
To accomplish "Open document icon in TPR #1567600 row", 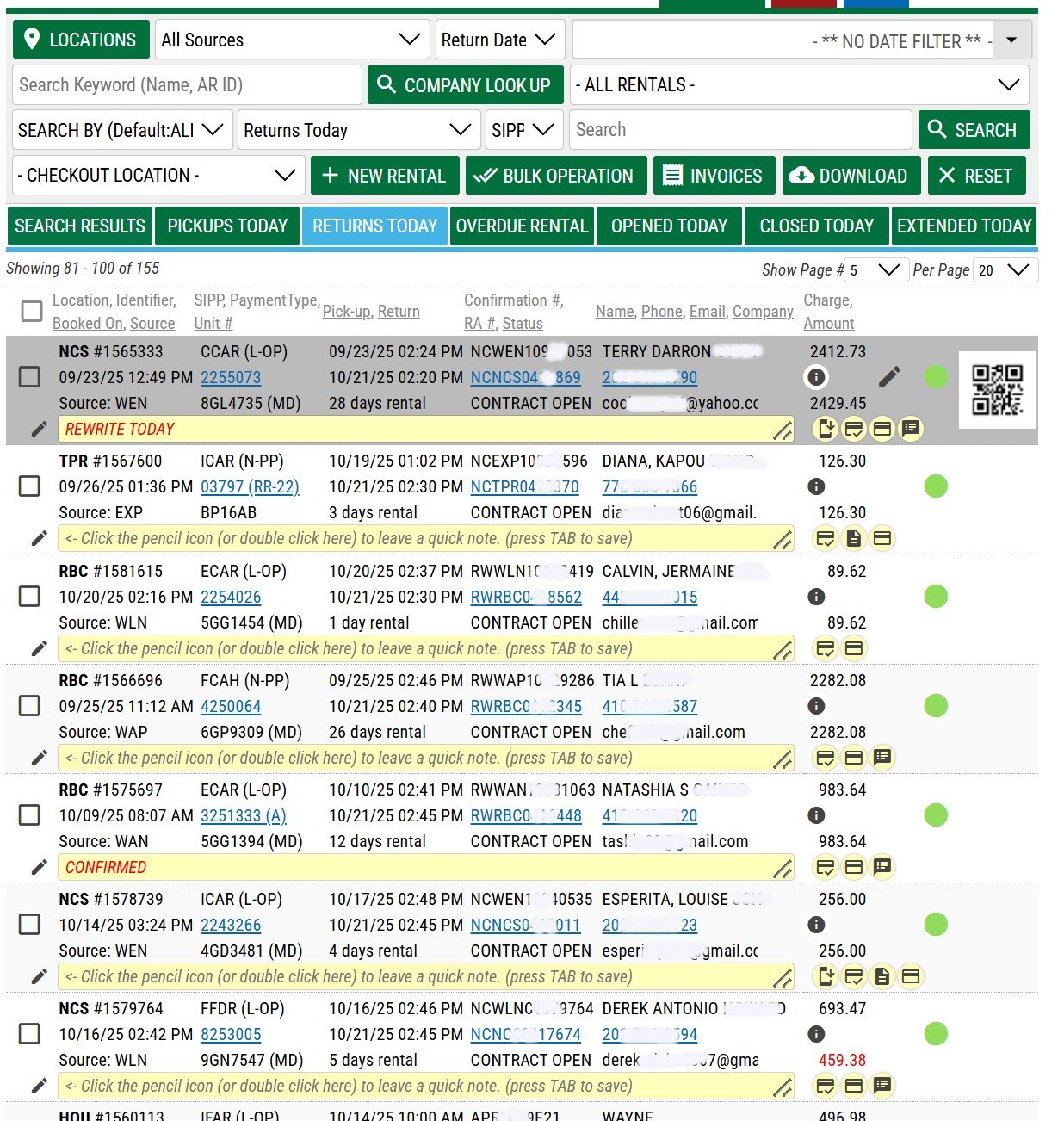I will [x=853, y=539].
